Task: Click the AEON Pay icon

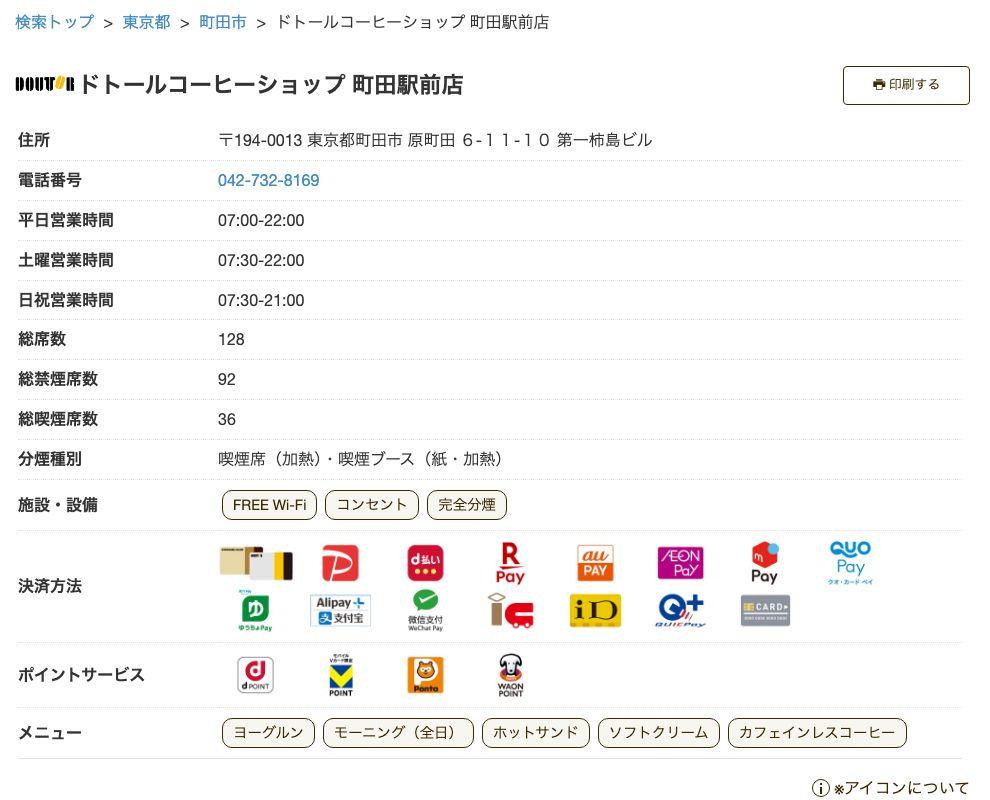Action: (681, 563)
